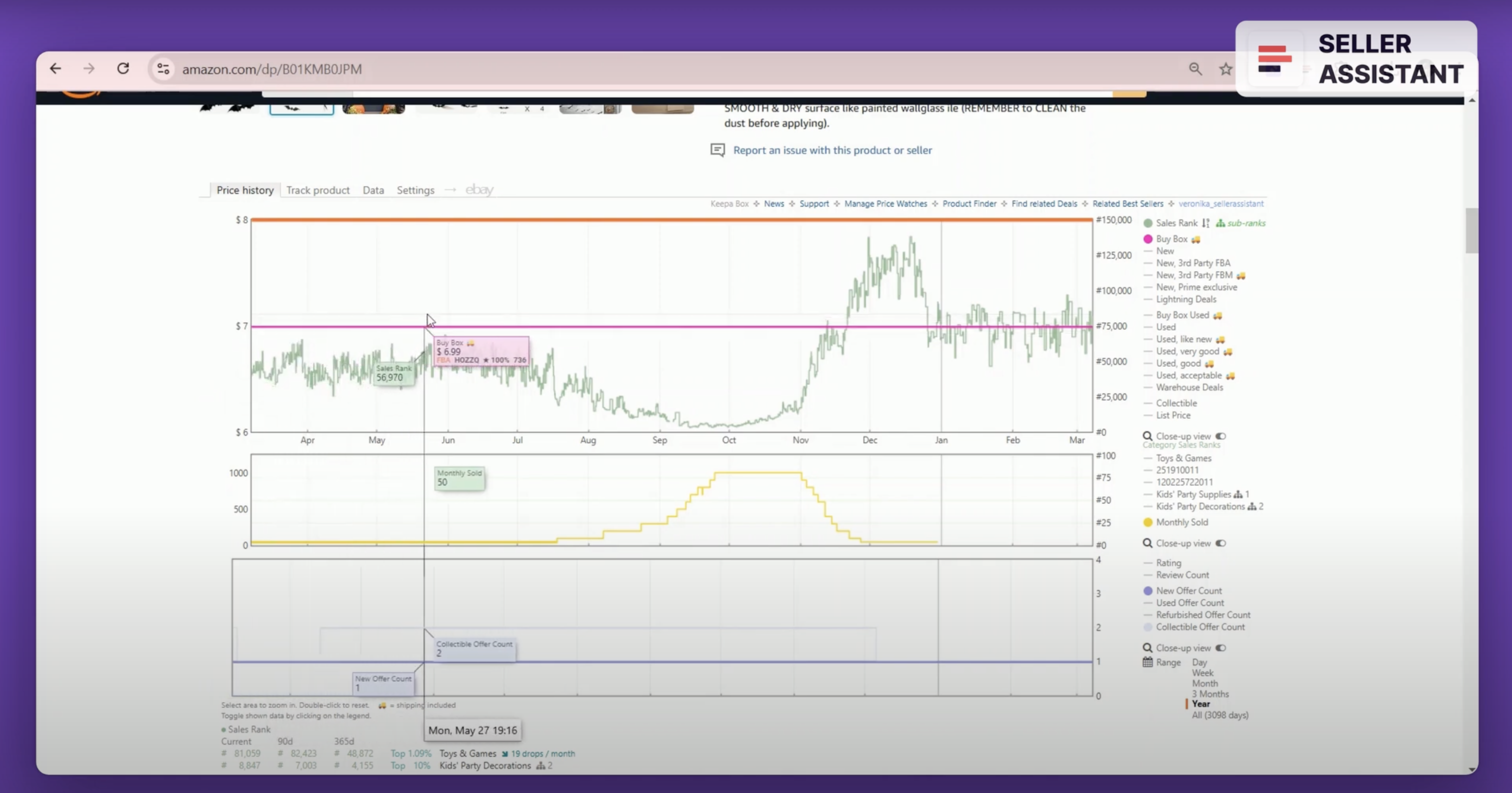Select All (3098 days) range

point(1219,715)
